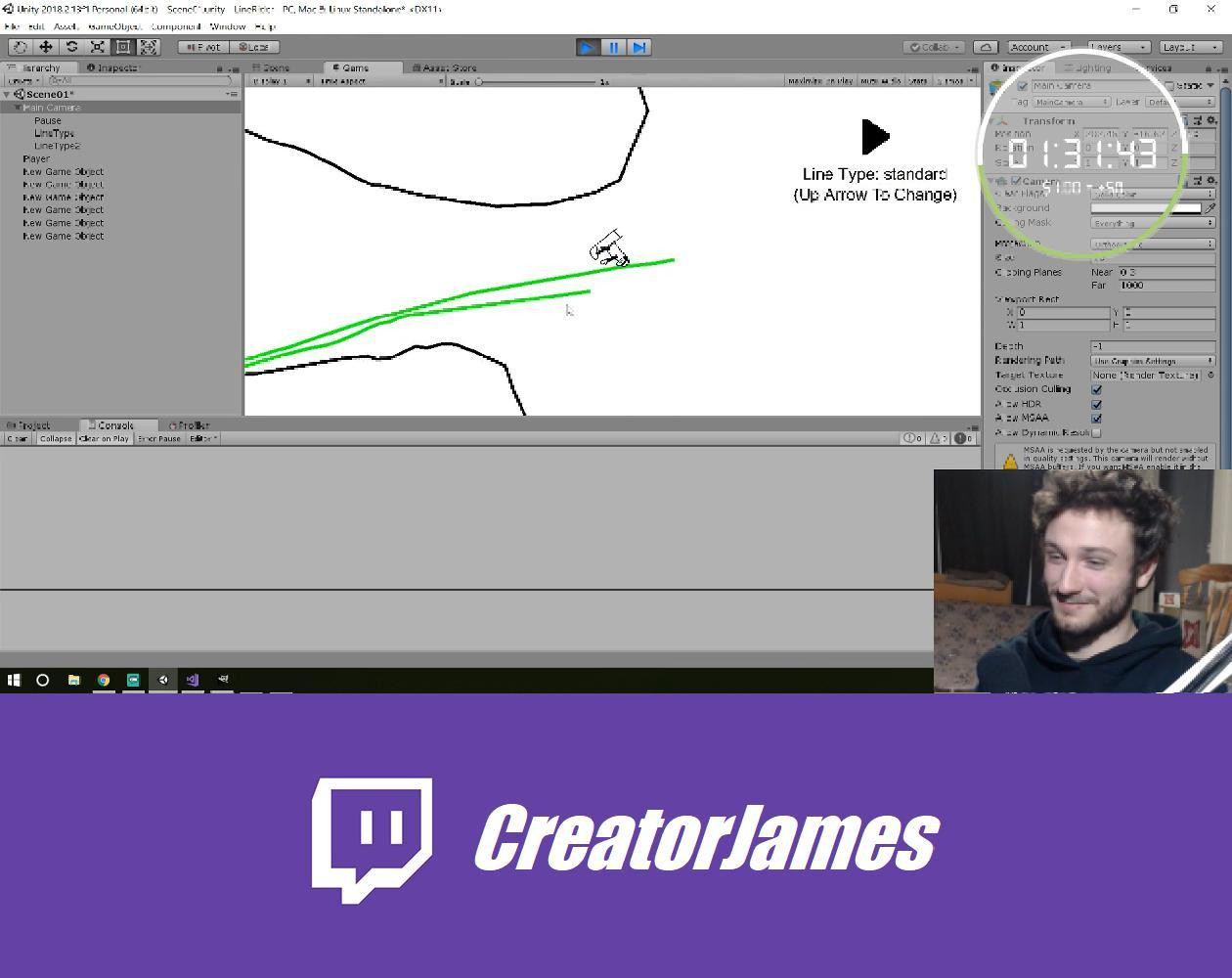Open the Culling Mask dropdown
The width and height of the screenshot is (1232, 978).
pyautogui.click(x=1152, y=222)
